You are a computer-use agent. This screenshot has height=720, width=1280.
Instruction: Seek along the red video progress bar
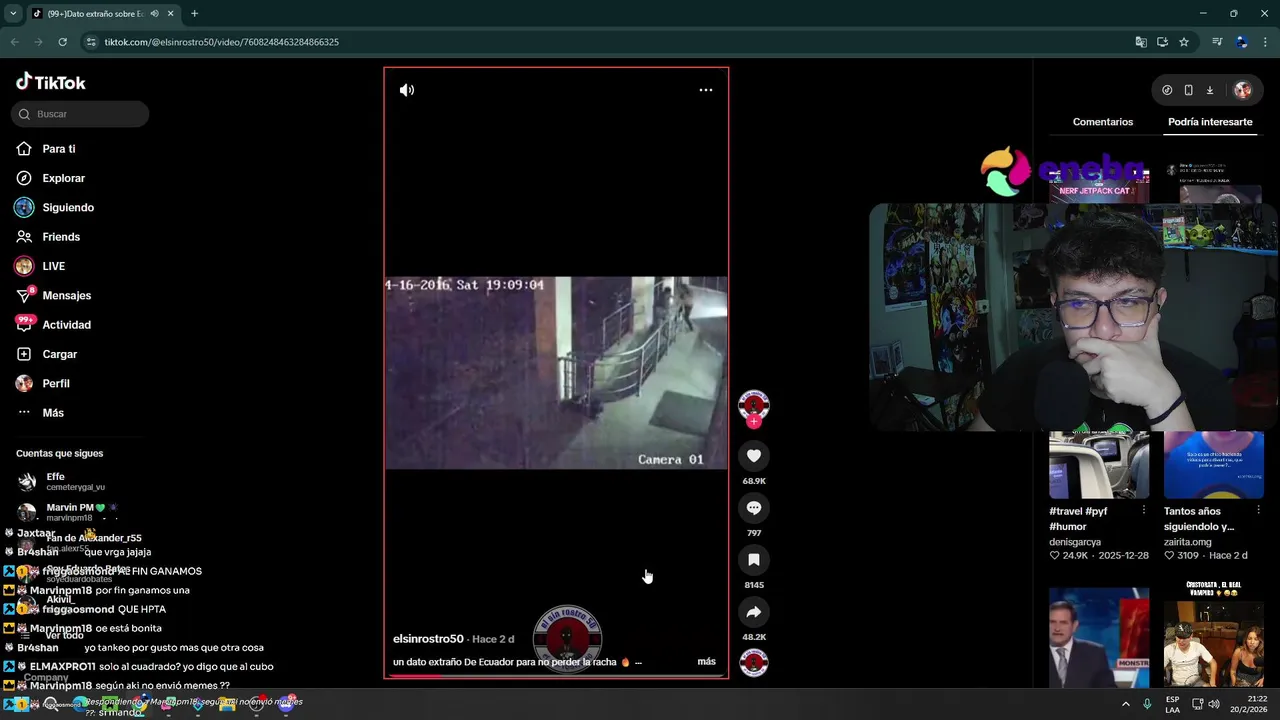(x=556, y=675)
